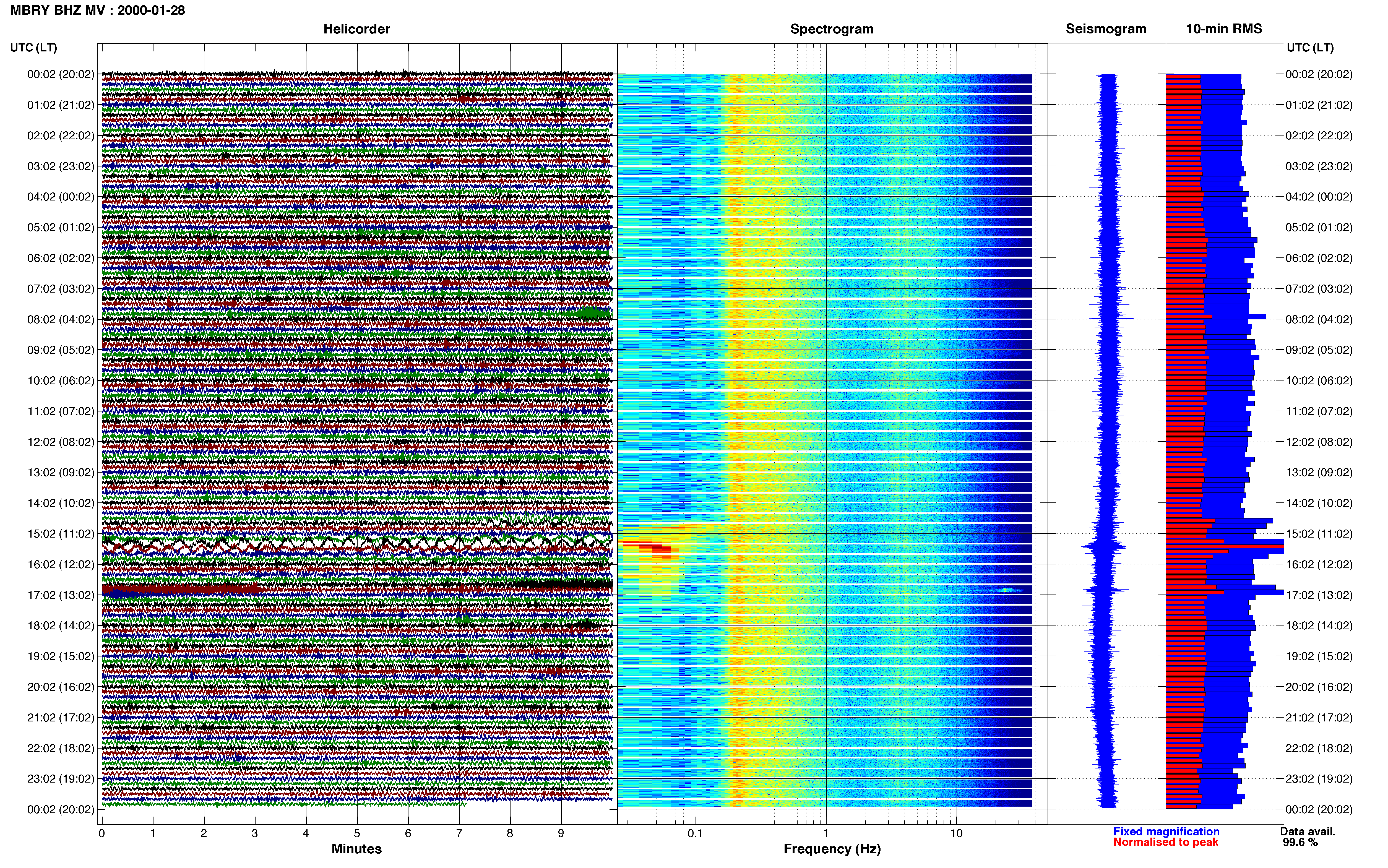Click minute tick label 9 on helicorder axis
Image resolution: width=1388 pixels, height=868 pixels.
coord(561,833)
